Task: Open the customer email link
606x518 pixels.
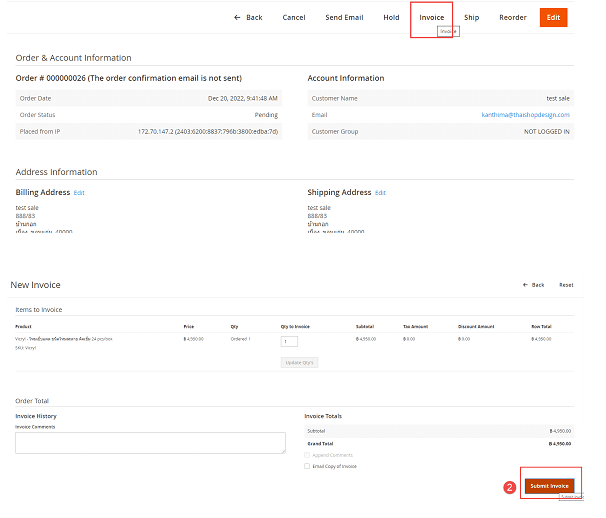Action: pyautogui.click(x=525, y=115)
